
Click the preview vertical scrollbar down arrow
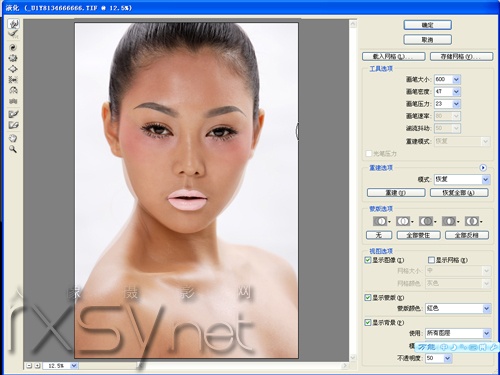353,358
